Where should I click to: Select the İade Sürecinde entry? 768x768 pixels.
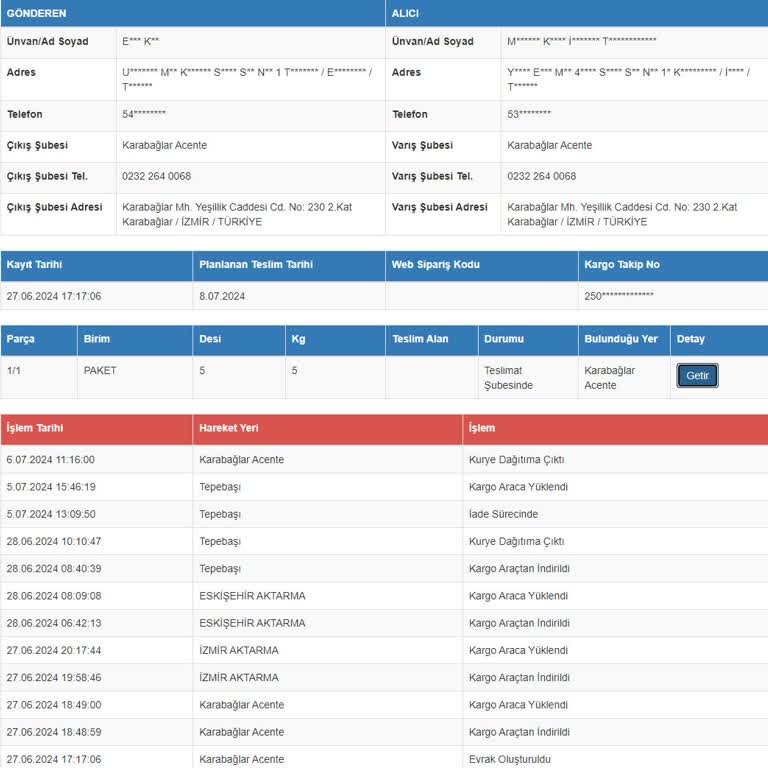(503, 514)
